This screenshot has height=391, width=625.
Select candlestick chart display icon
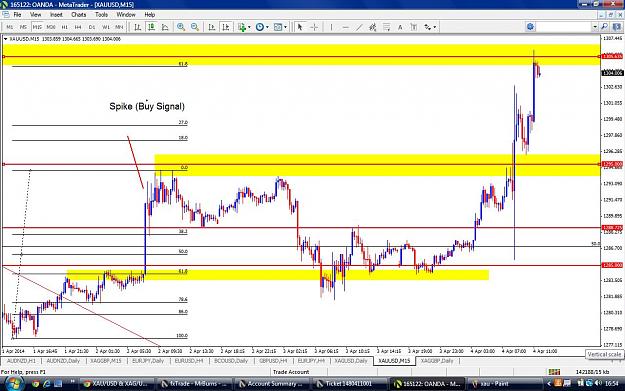[x=151, y=27]
